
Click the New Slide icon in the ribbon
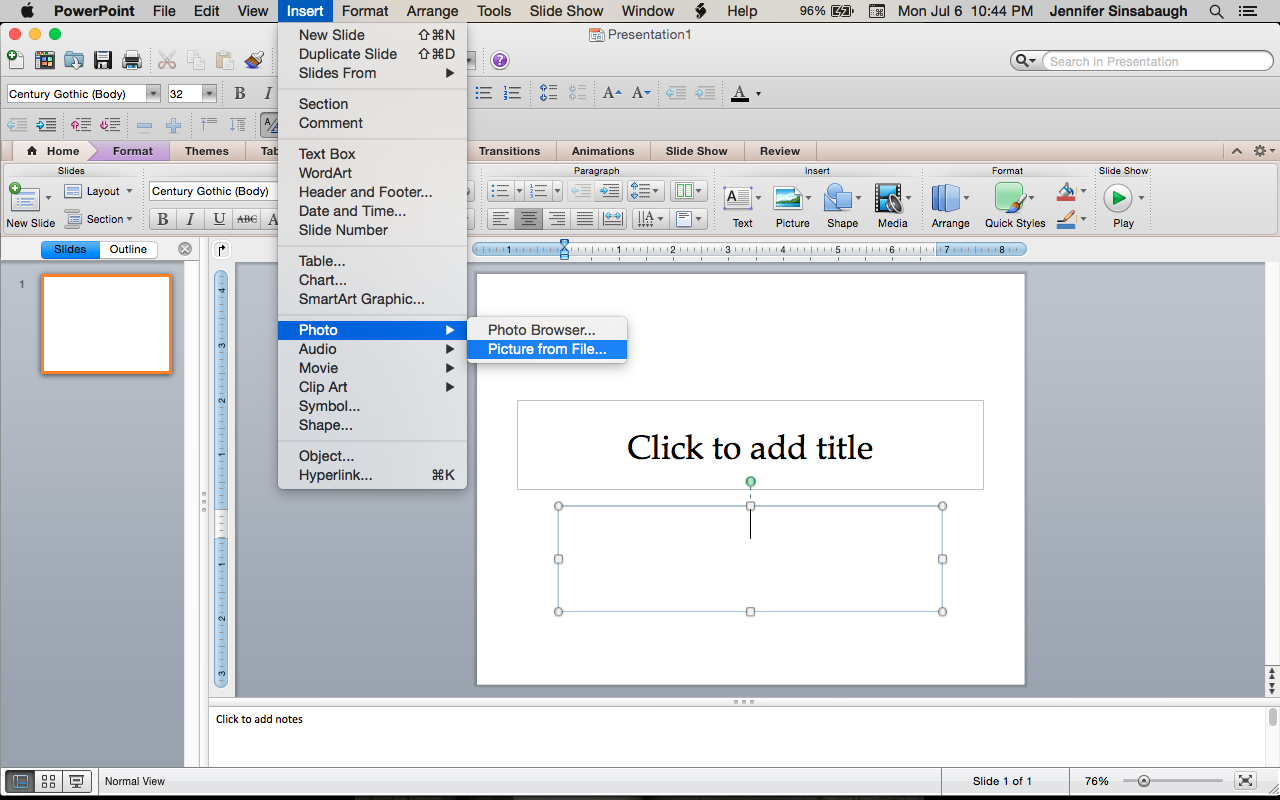pos(24,197)
